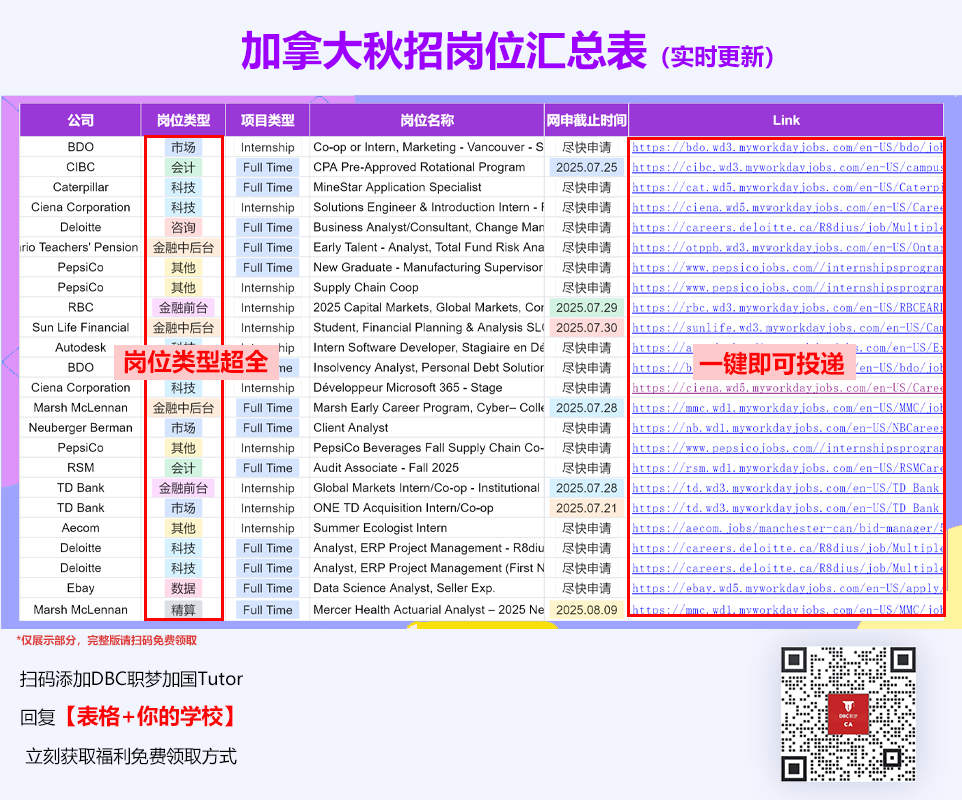Viewport: 962px width, 800px height.
Task: Click the 金融前台 tag in the RBC row
Action: point(183,308)
